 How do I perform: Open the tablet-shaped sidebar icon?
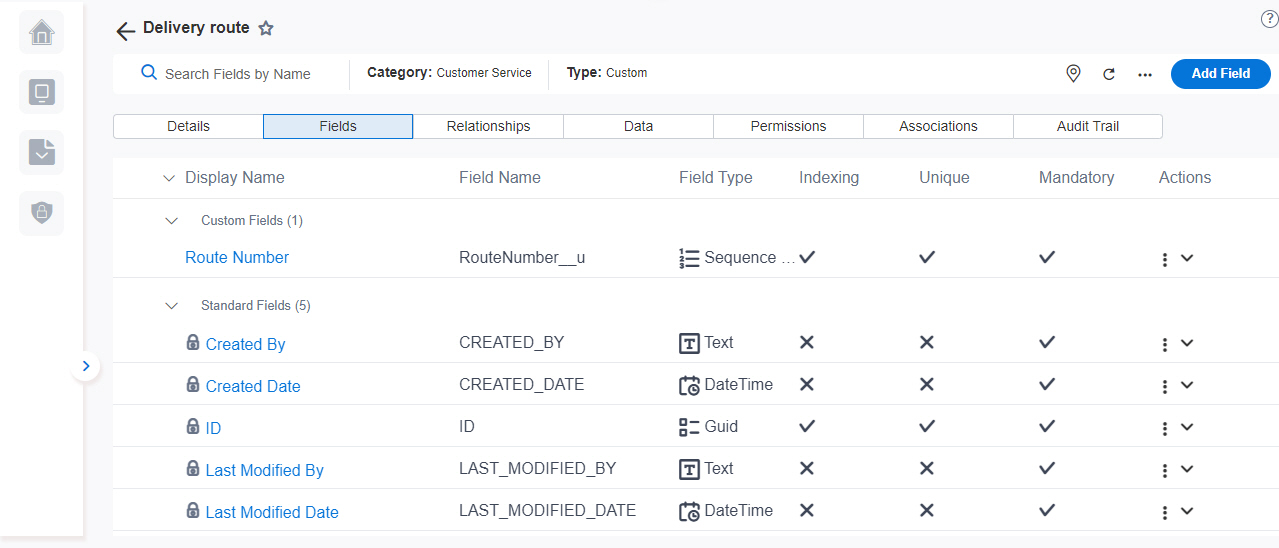(42, 93)
